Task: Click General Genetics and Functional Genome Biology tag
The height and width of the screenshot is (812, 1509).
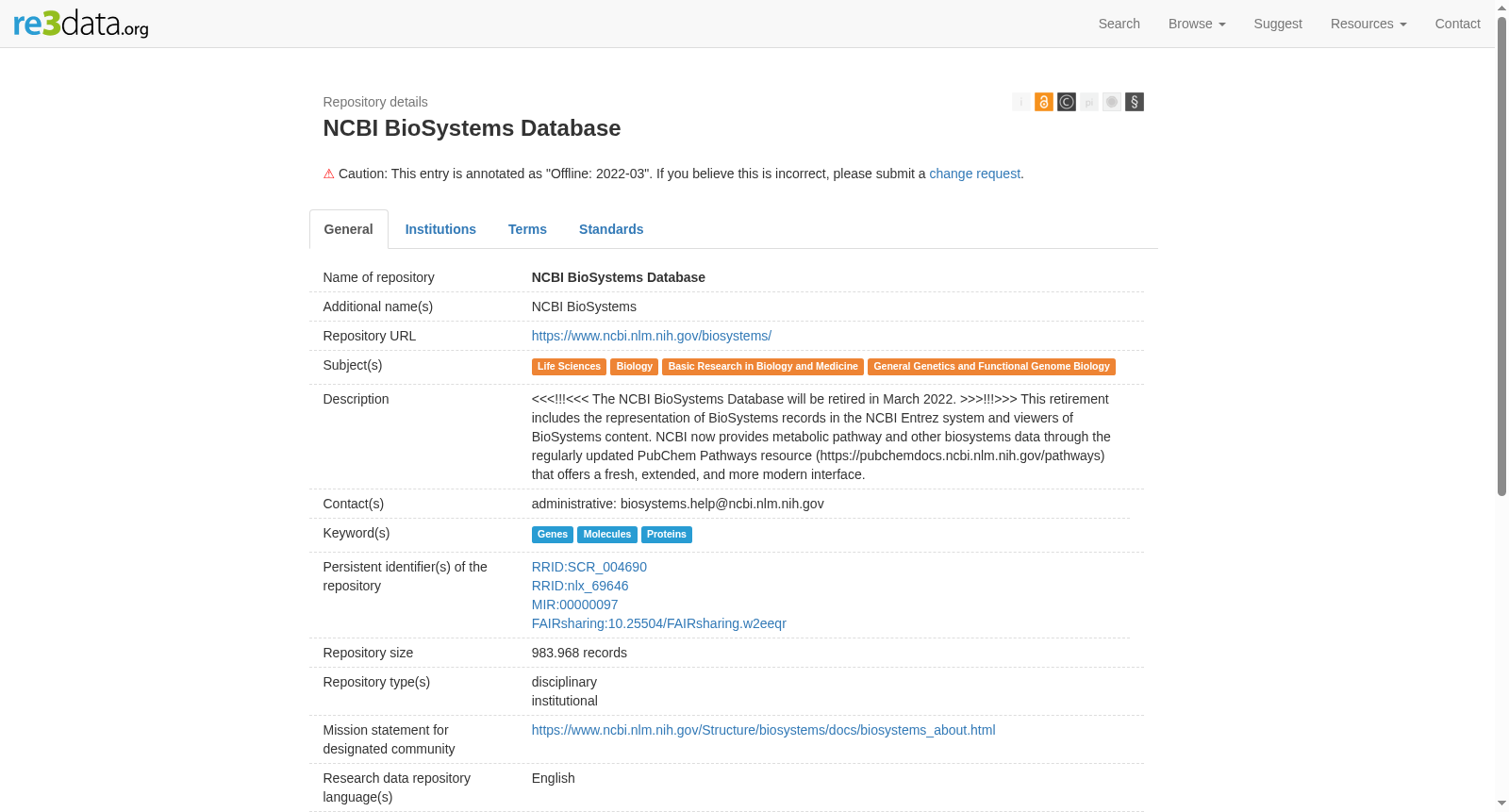Action: 991,367
